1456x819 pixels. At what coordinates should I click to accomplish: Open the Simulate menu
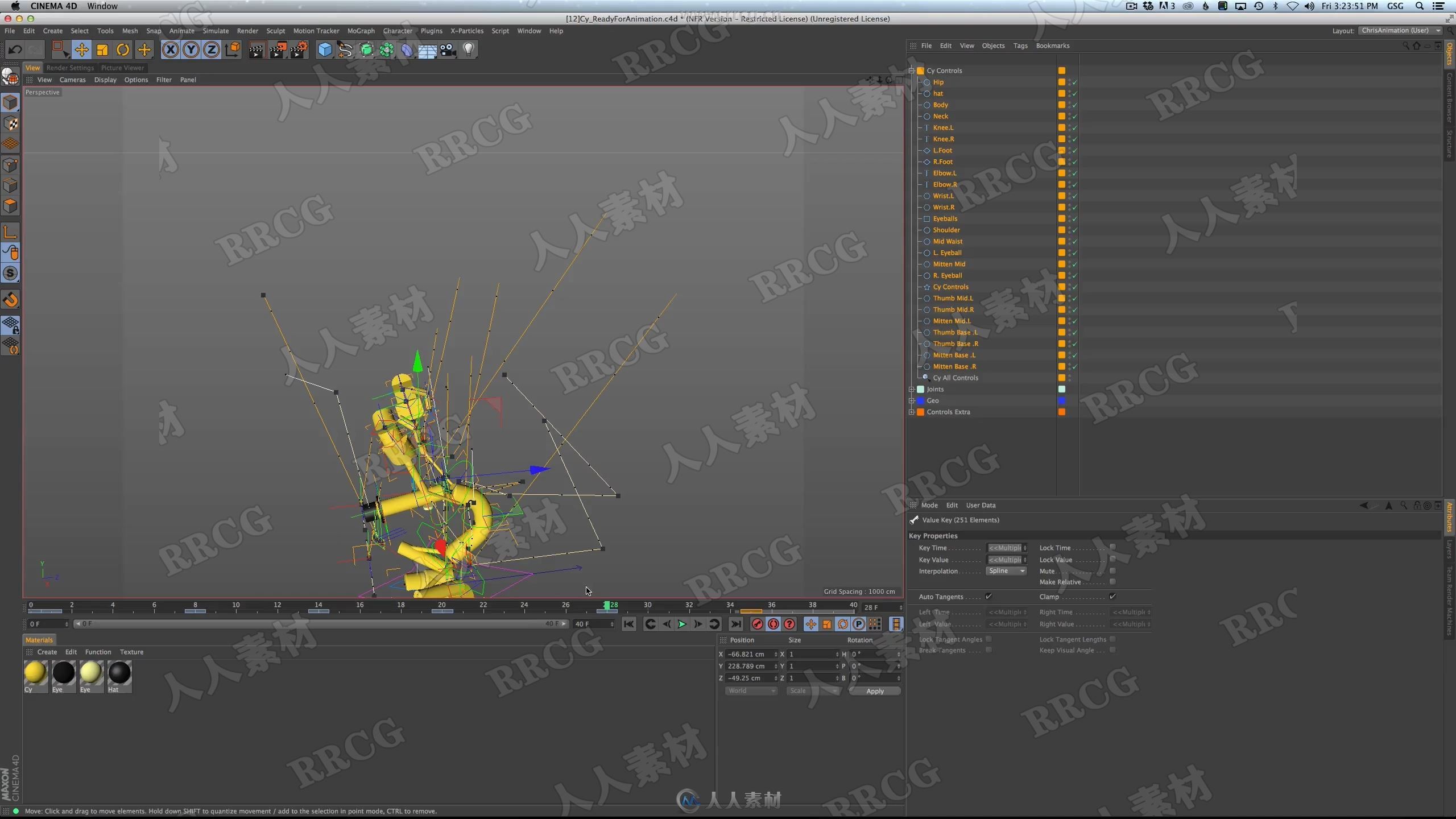click(x=216, y=31)
